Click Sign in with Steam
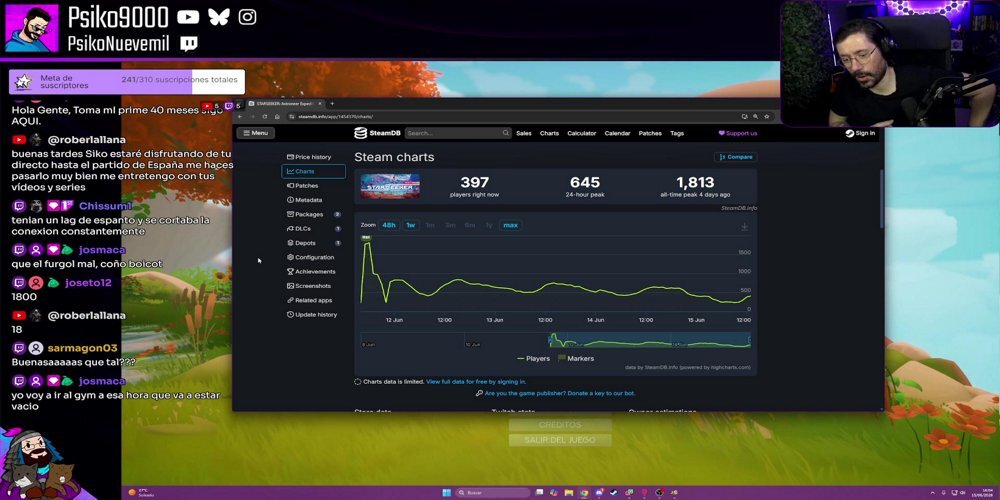The width and height of the screenshot is (1000, 500). point(860,133)
